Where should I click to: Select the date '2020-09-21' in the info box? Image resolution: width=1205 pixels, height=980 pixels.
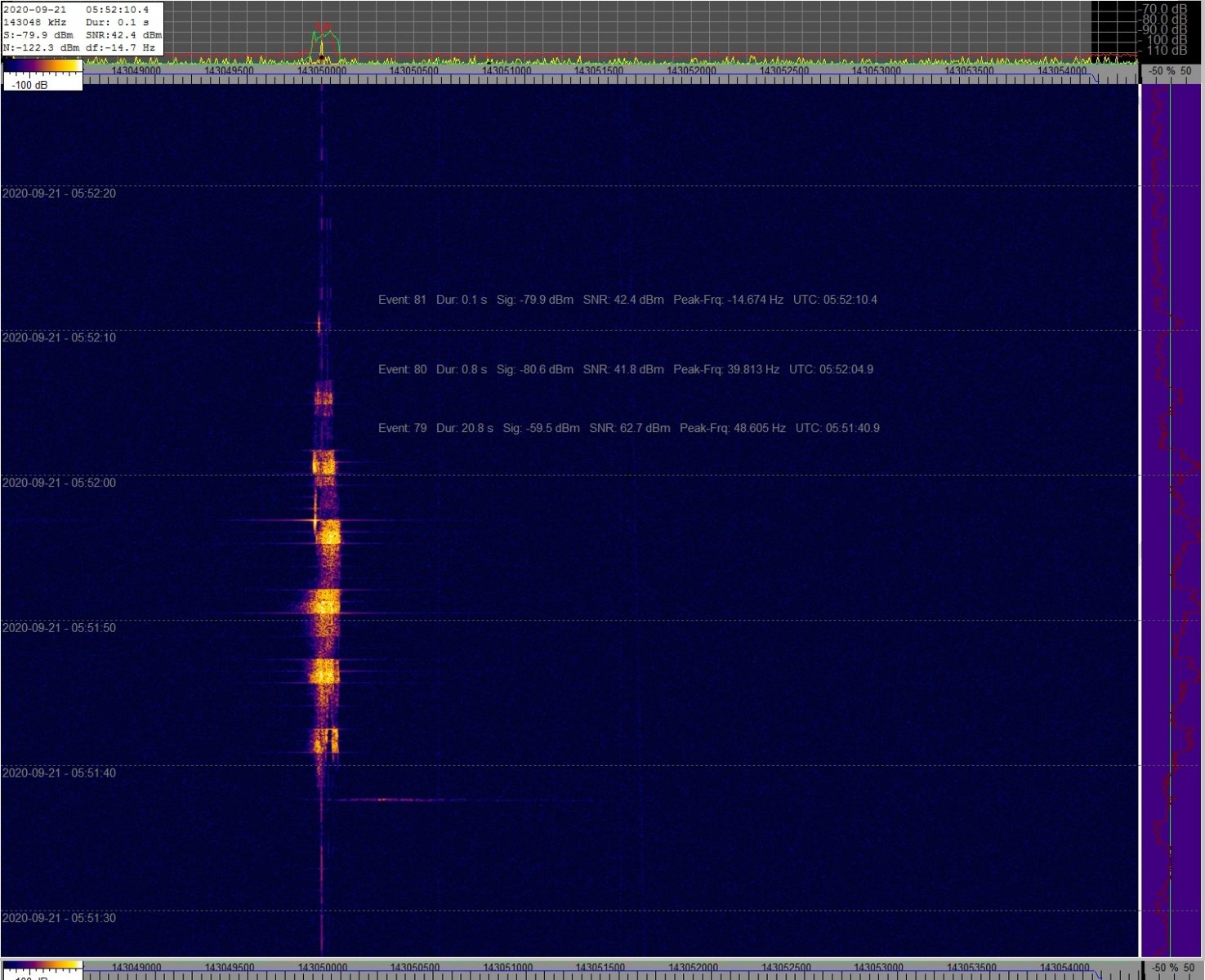point(35,10)
